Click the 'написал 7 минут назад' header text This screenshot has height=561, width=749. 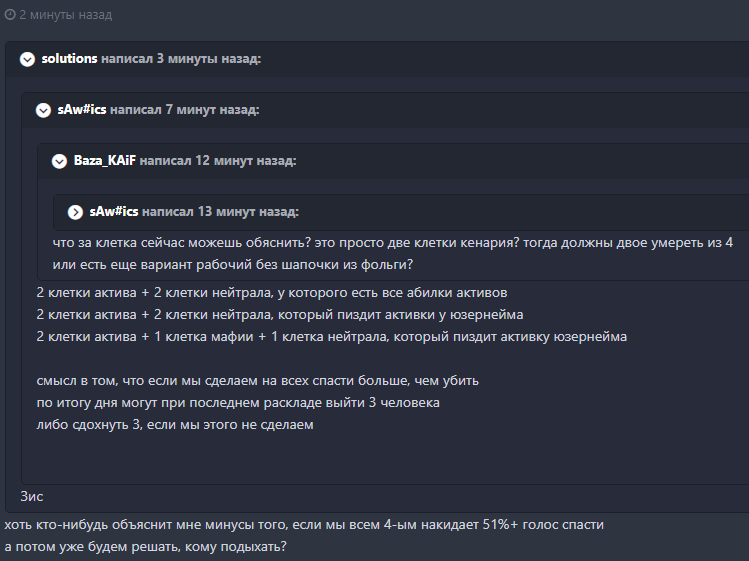click(184, 110)
